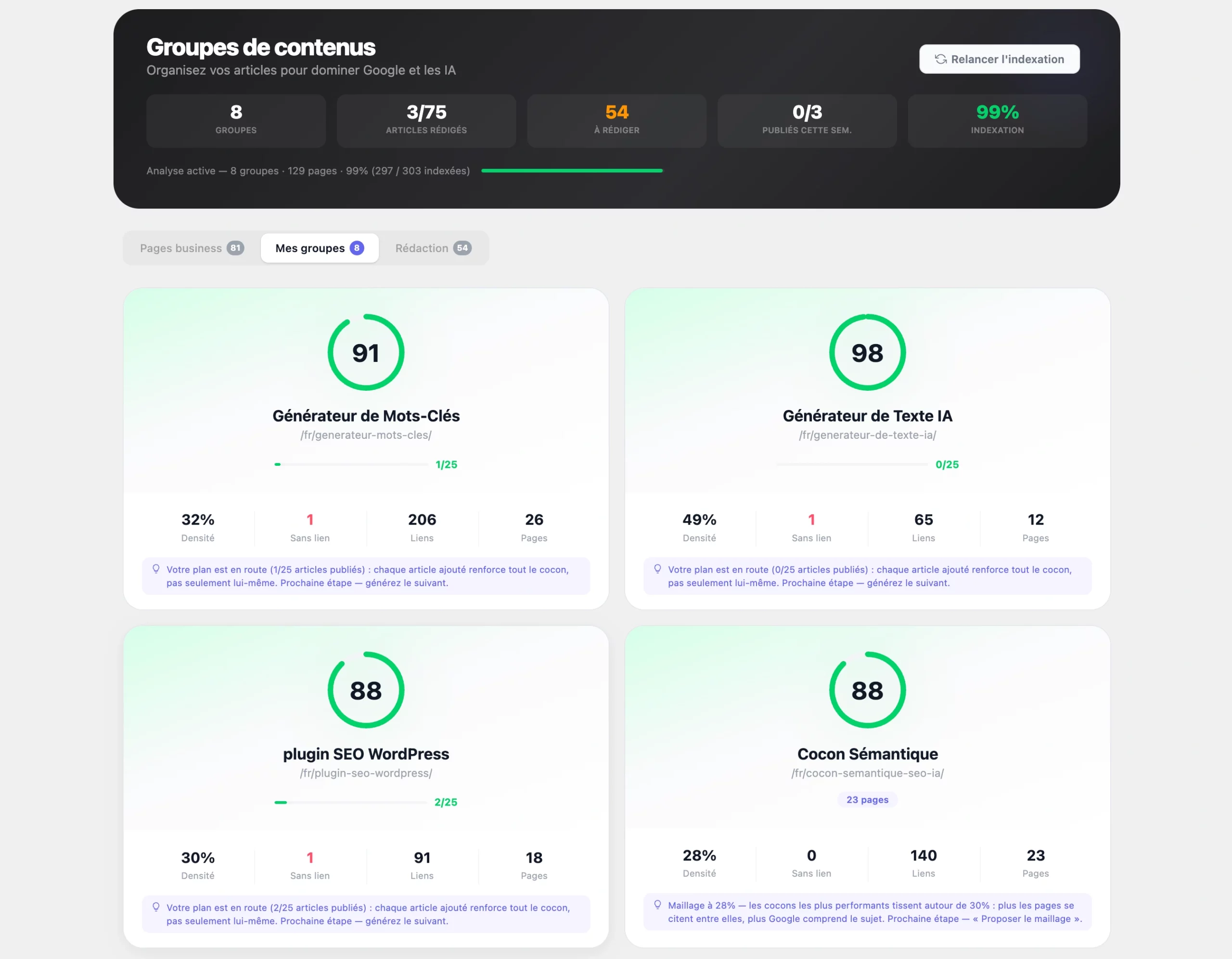Click the lightbulb icon in Générateur de Mots-Clés tip
Image resolution: width=1232 pixels, height=959 pixels.
click(156, 569)
